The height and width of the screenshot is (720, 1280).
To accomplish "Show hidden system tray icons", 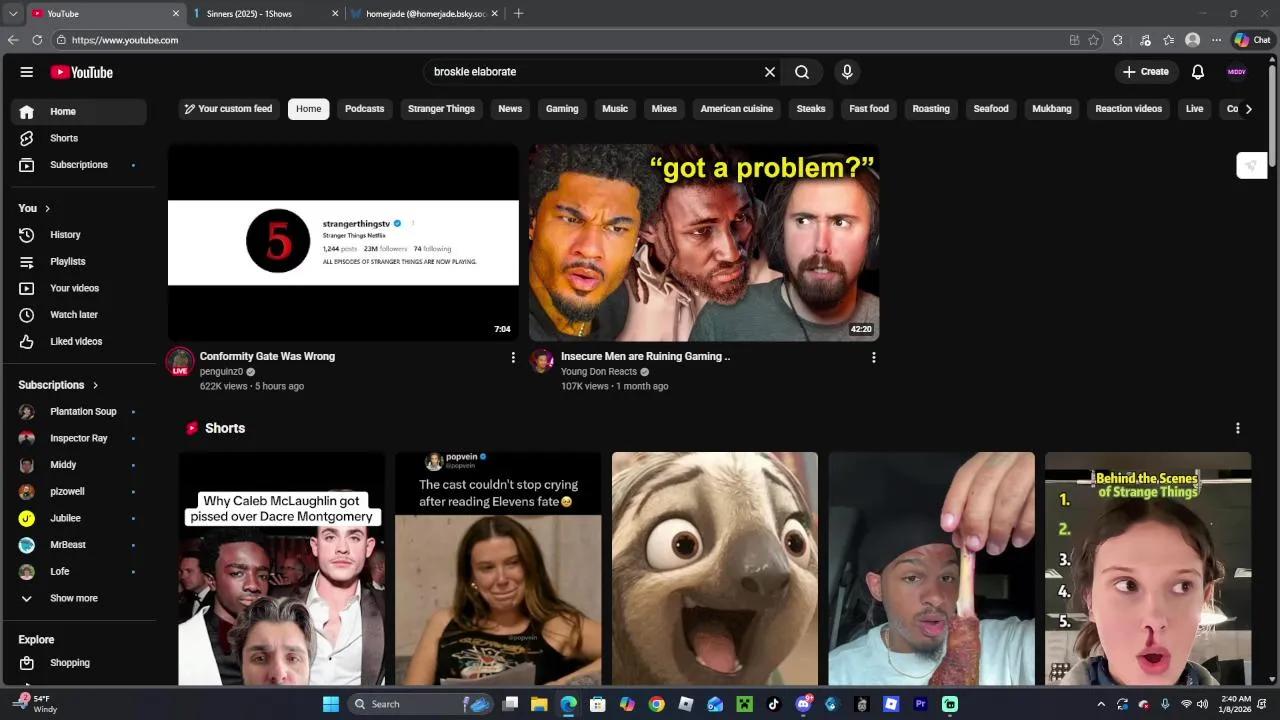I will 1101,704.
